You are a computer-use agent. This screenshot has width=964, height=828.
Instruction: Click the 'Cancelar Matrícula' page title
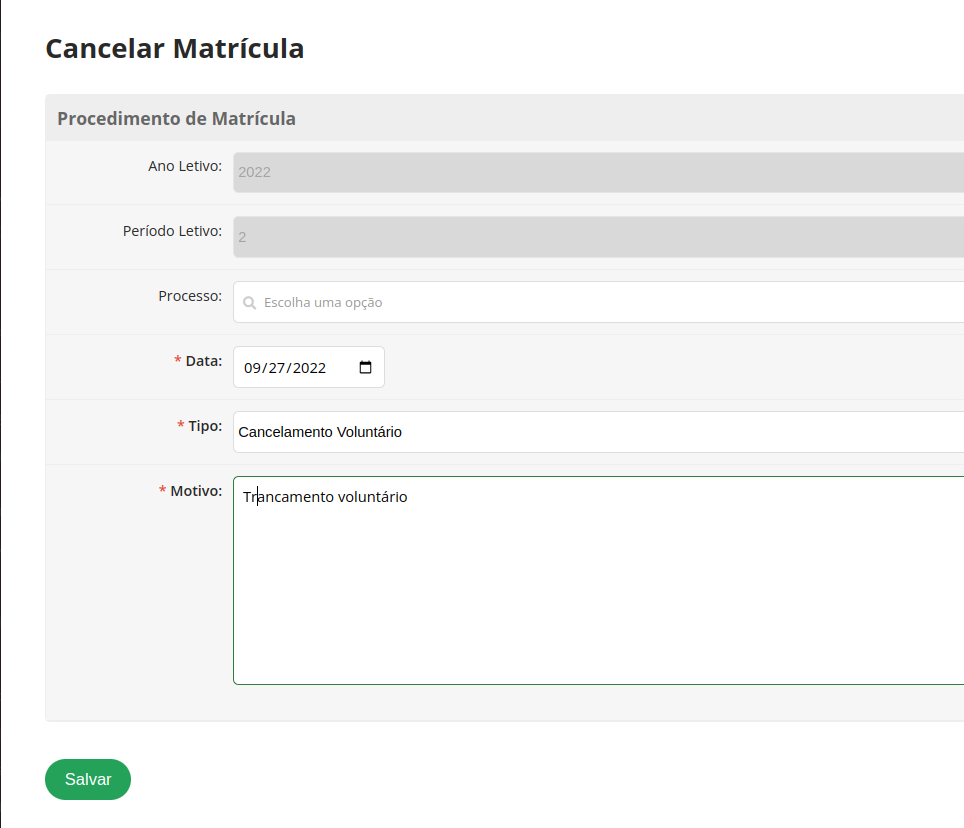pos(175,48)
